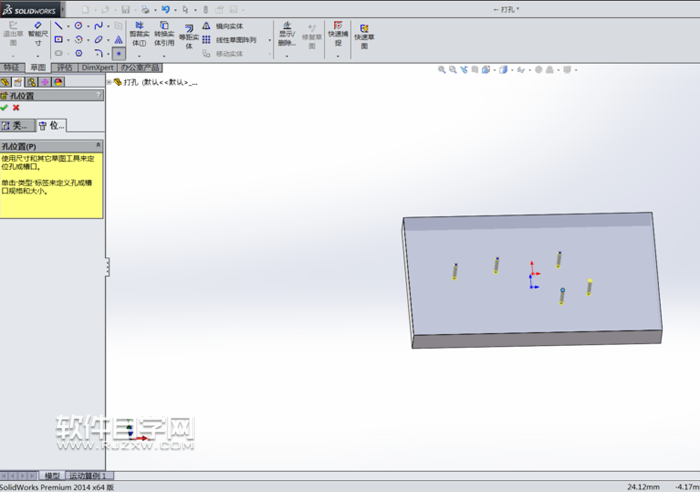Select the top-right hole point on plate
Screen dimensions: 700x492
pos(559,253)
